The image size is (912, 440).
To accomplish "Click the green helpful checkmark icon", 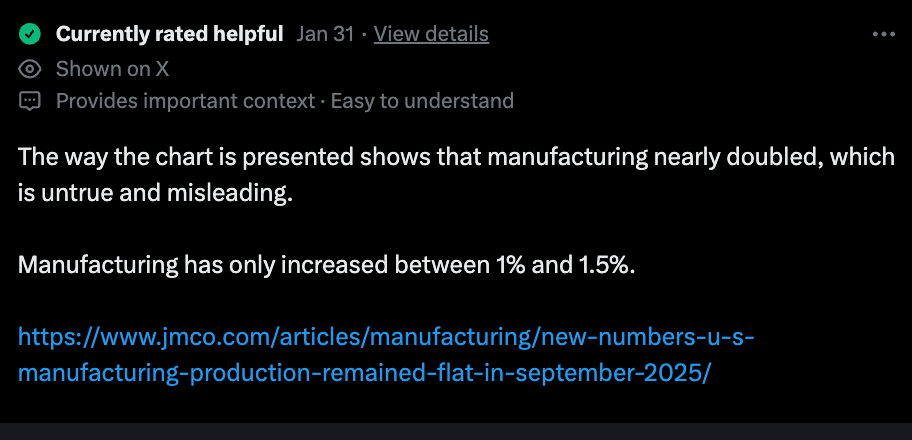I will click(x=31, y=35).
